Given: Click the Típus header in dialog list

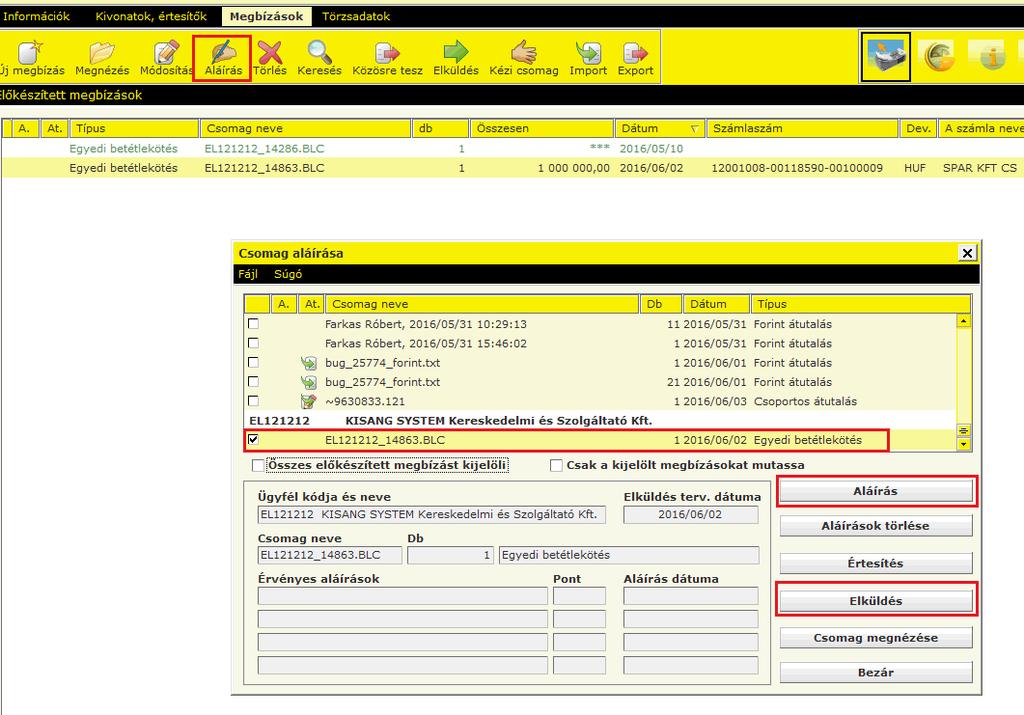Looking at the screenshot, I should (x=861, y=304).
